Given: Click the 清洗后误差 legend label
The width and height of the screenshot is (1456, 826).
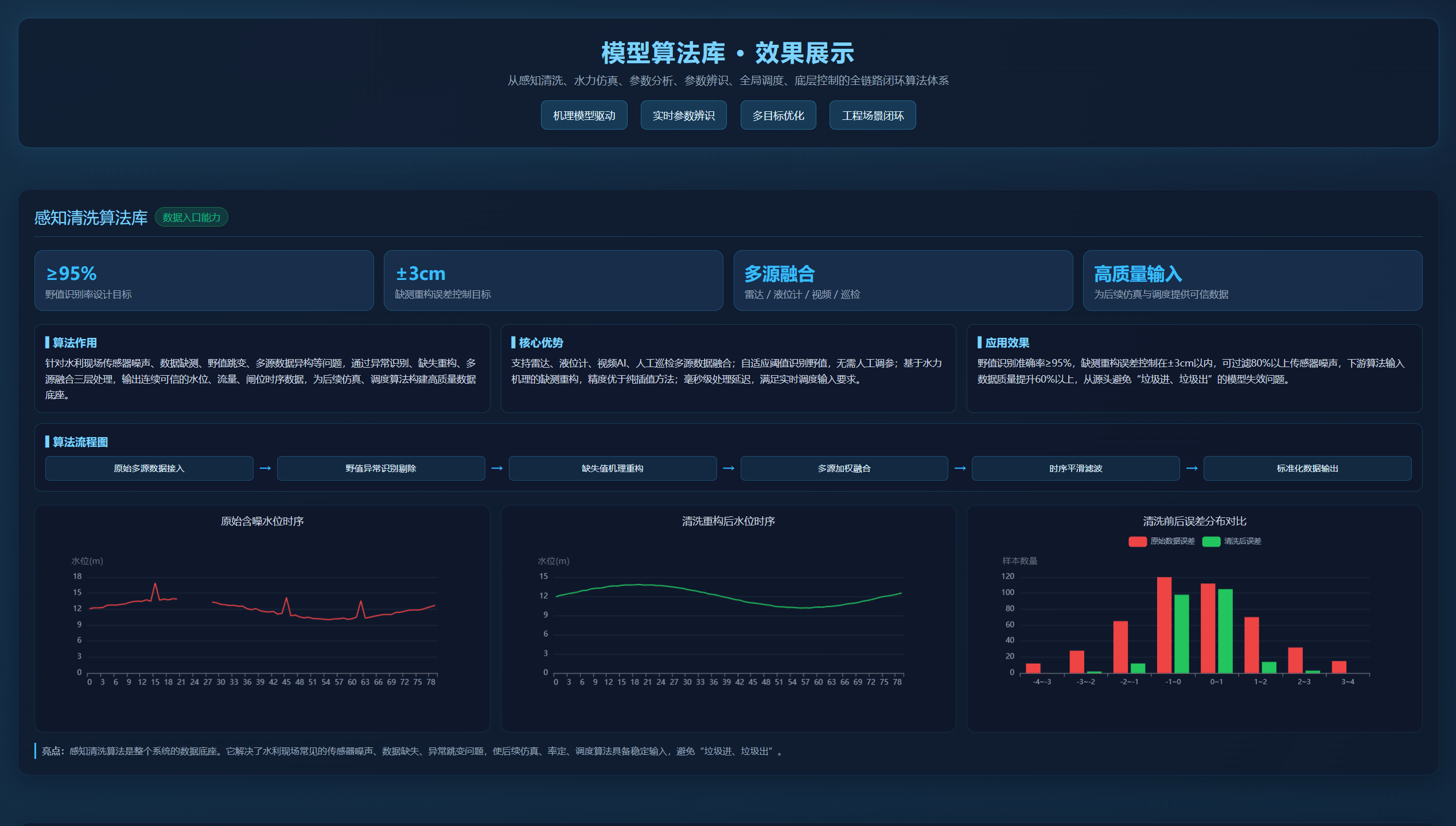Looking at the screenshot, I should (1243, 541).
